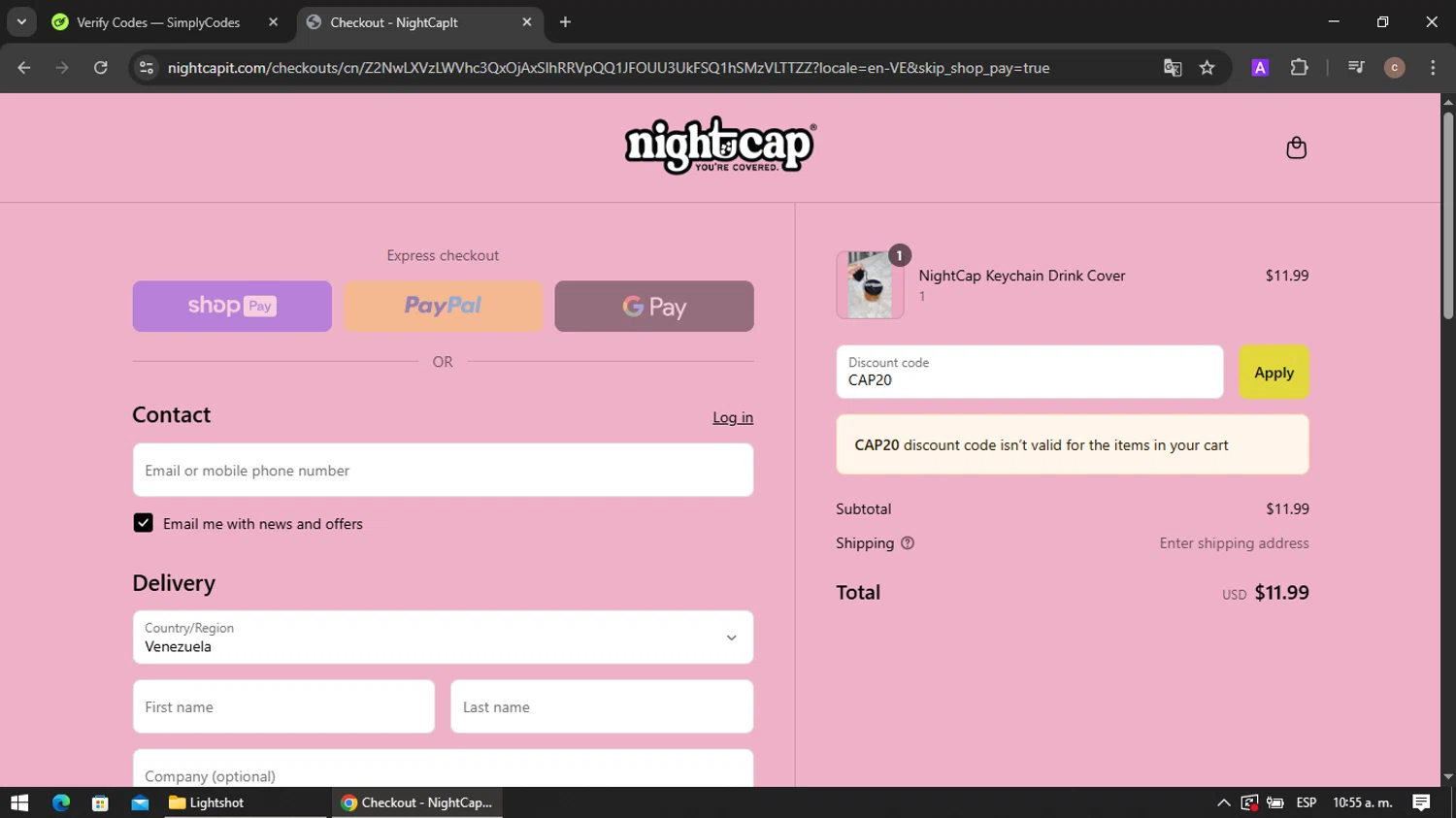
Task: Focus the Email or mobile phone number field
Action: click(x=443, y=471)
